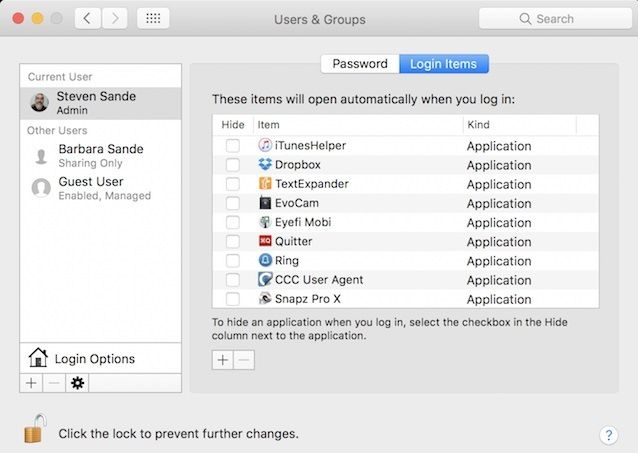Click the TextExpander app icon

coord(265,184)
